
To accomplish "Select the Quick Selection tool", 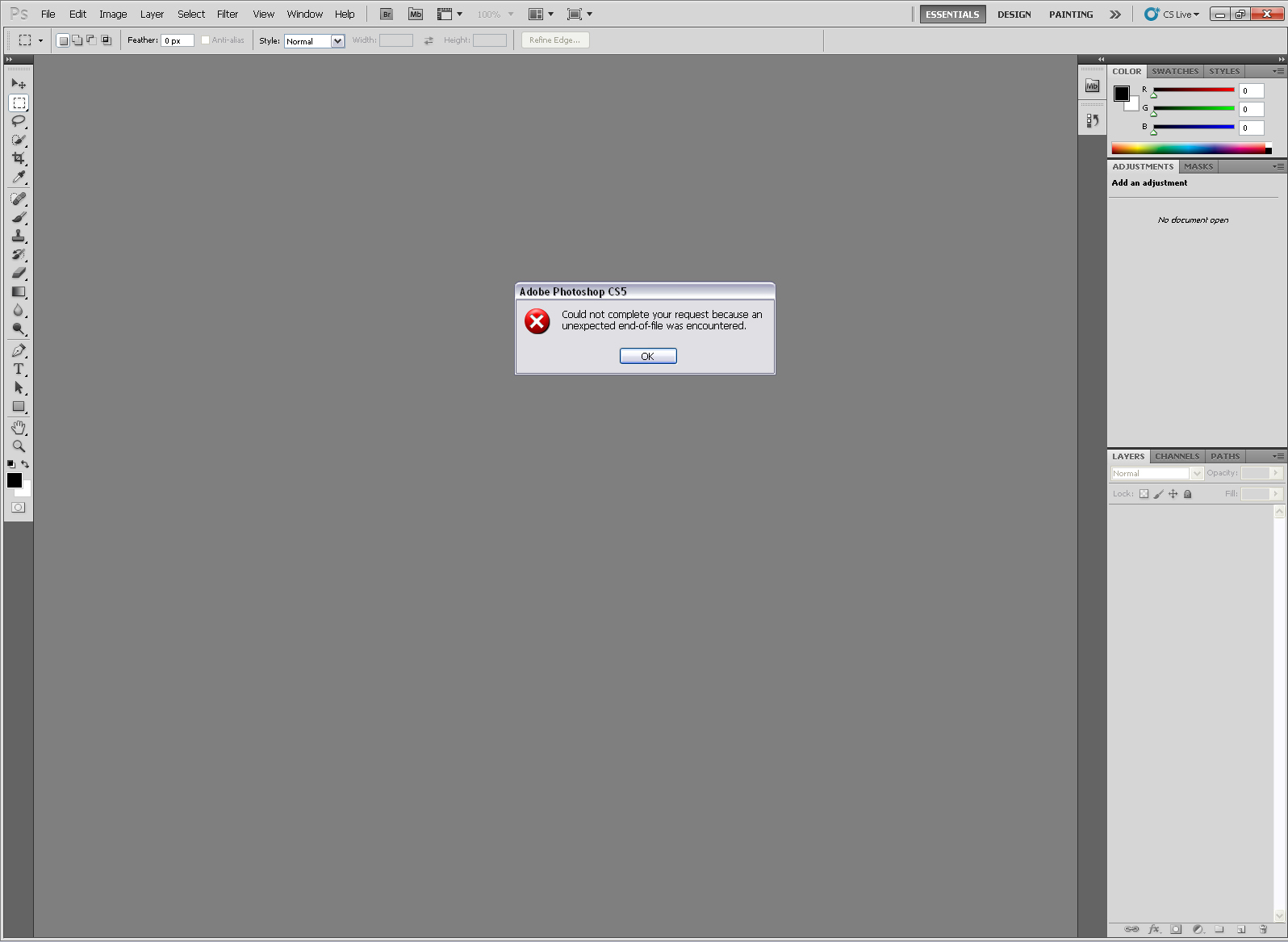I will point(19,140).
